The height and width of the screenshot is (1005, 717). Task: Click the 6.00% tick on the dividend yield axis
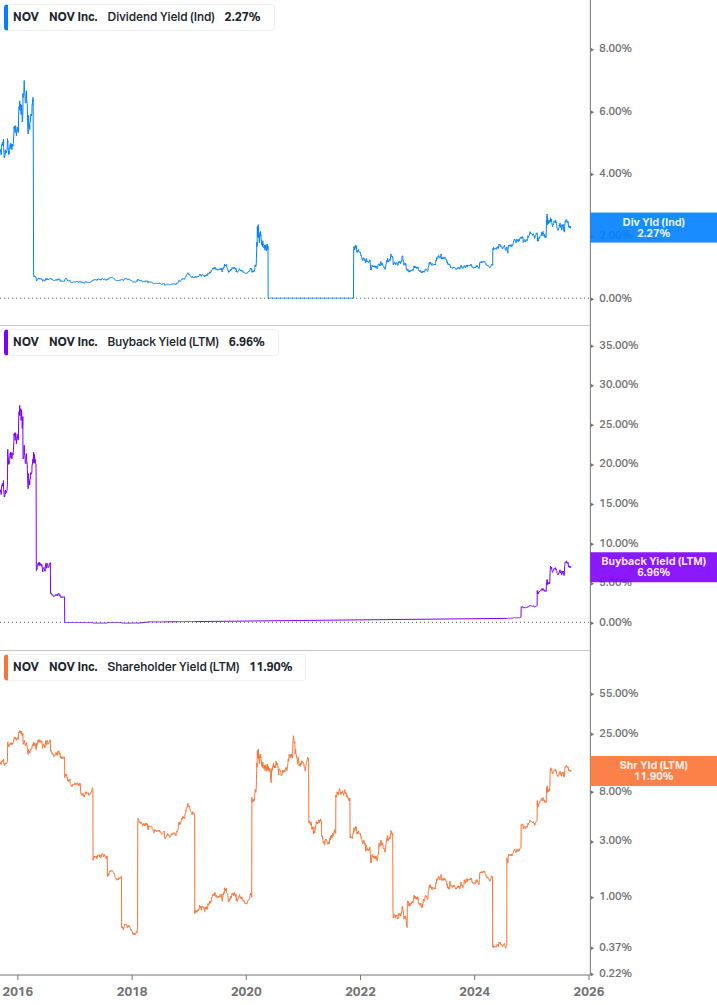point(615,112)
